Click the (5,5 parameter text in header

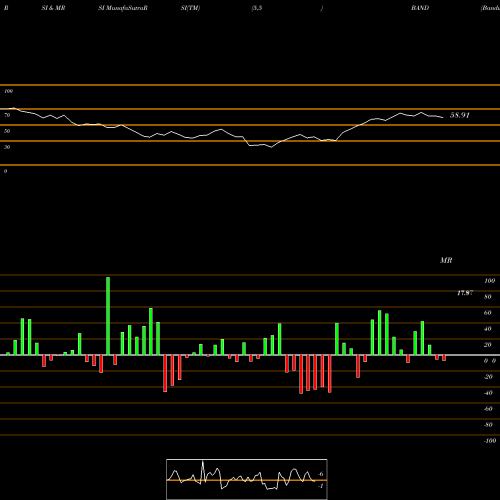coord(257,8)
